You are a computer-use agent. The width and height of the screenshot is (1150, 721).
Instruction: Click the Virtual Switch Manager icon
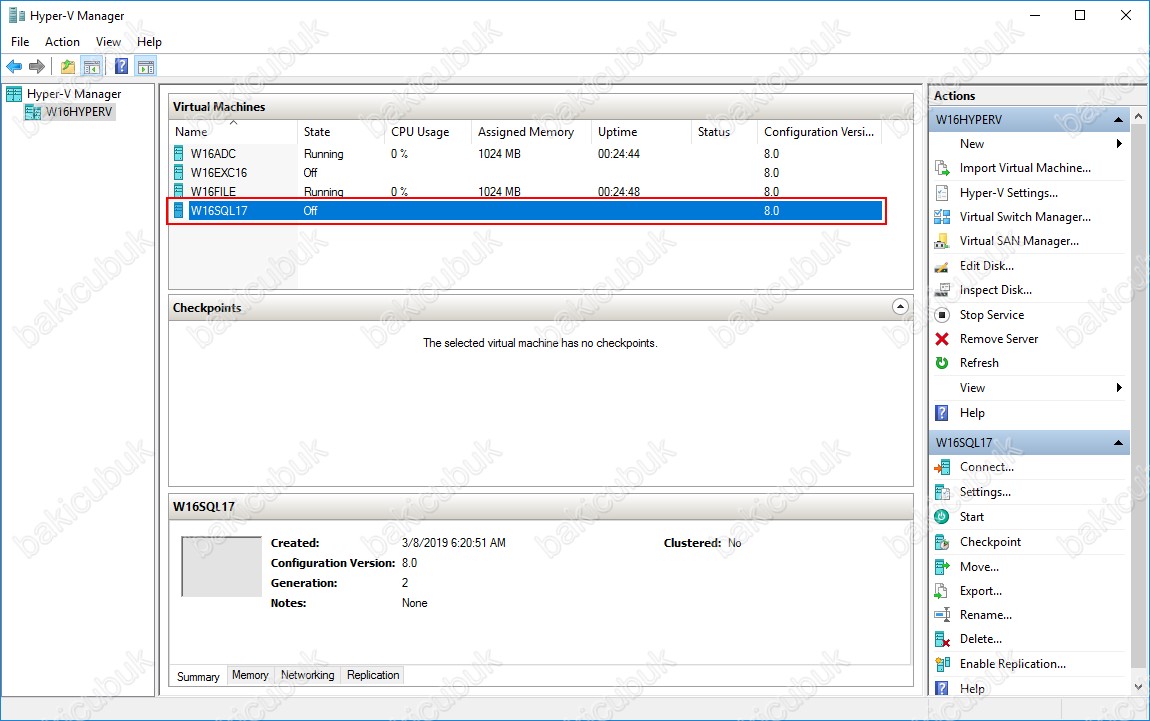point(942,217)
